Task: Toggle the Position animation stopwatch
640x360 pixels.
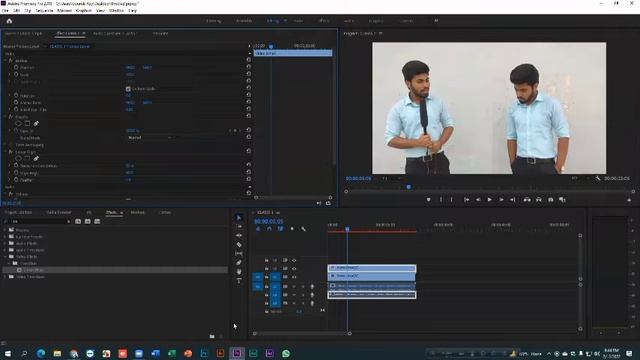Action: point(16,67)
